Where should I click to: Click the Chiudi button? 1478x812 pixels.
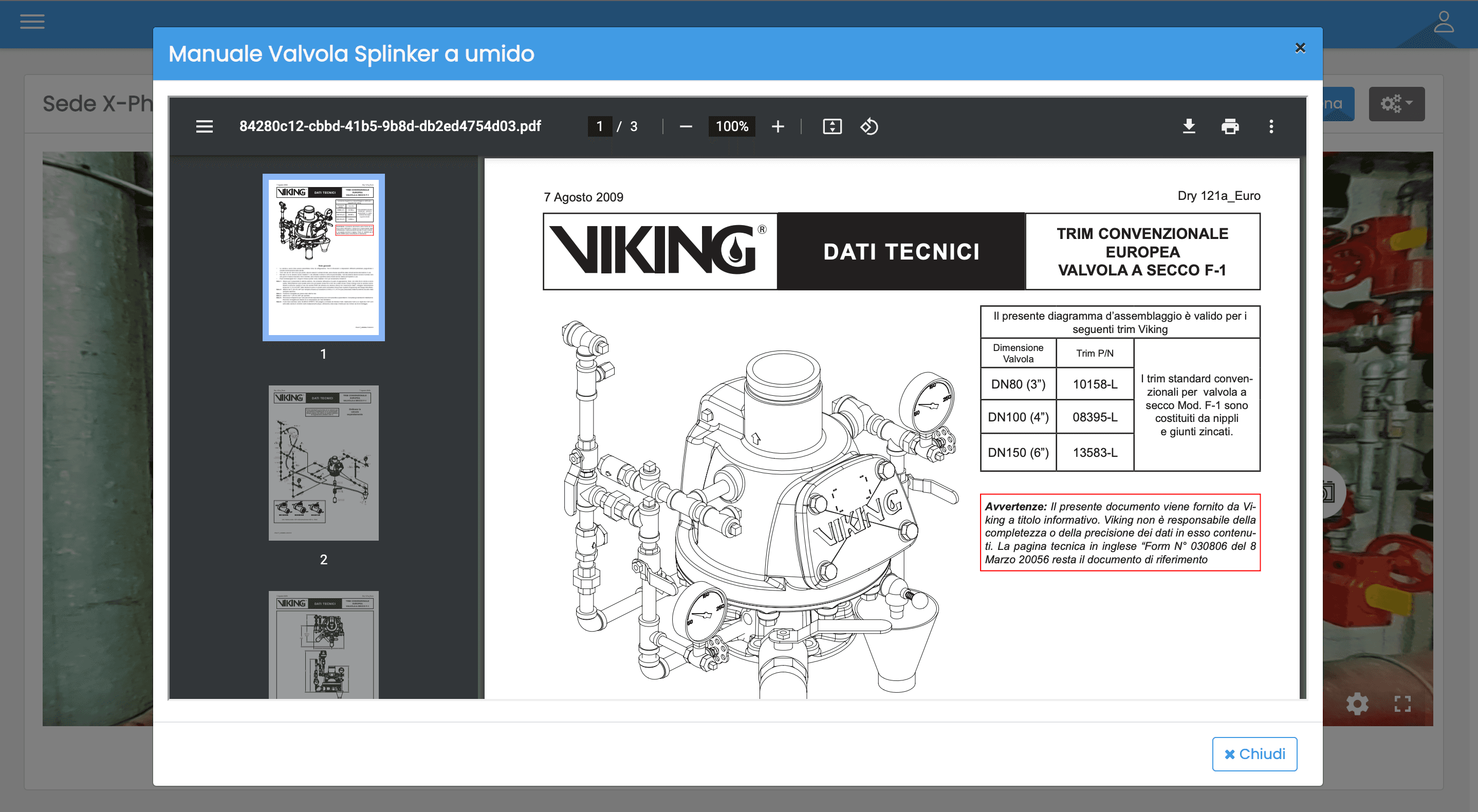click(x=1254, y=753)
